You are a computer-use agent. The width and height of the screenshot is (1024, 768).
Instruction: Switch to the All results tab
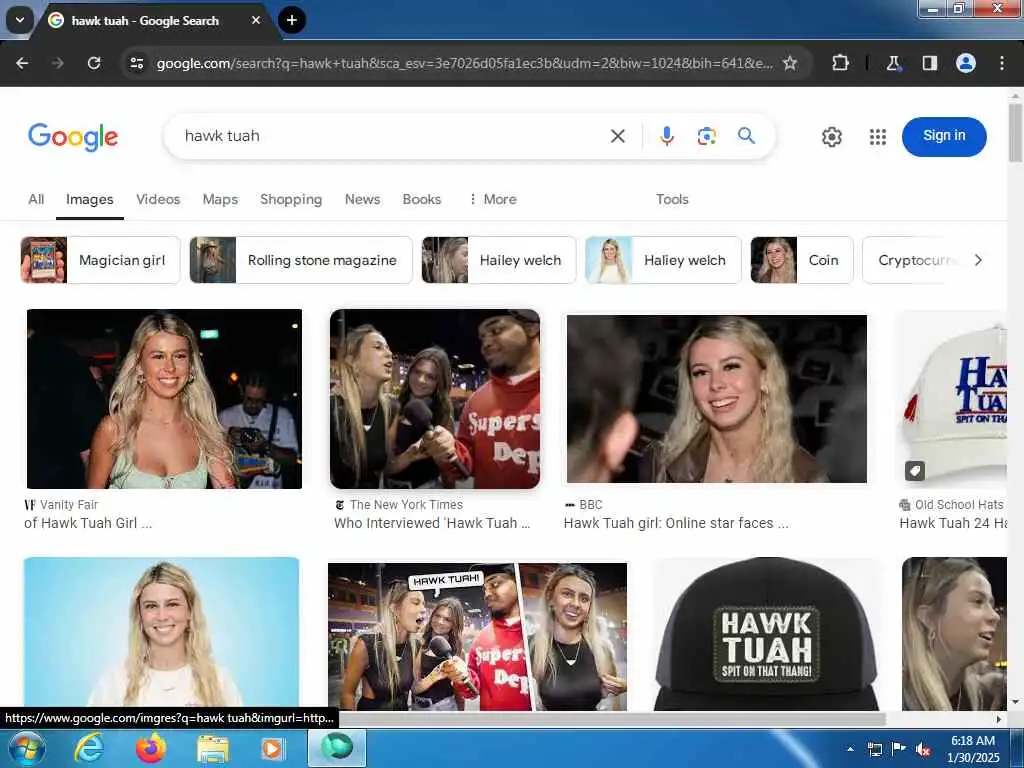click(36, 199)
